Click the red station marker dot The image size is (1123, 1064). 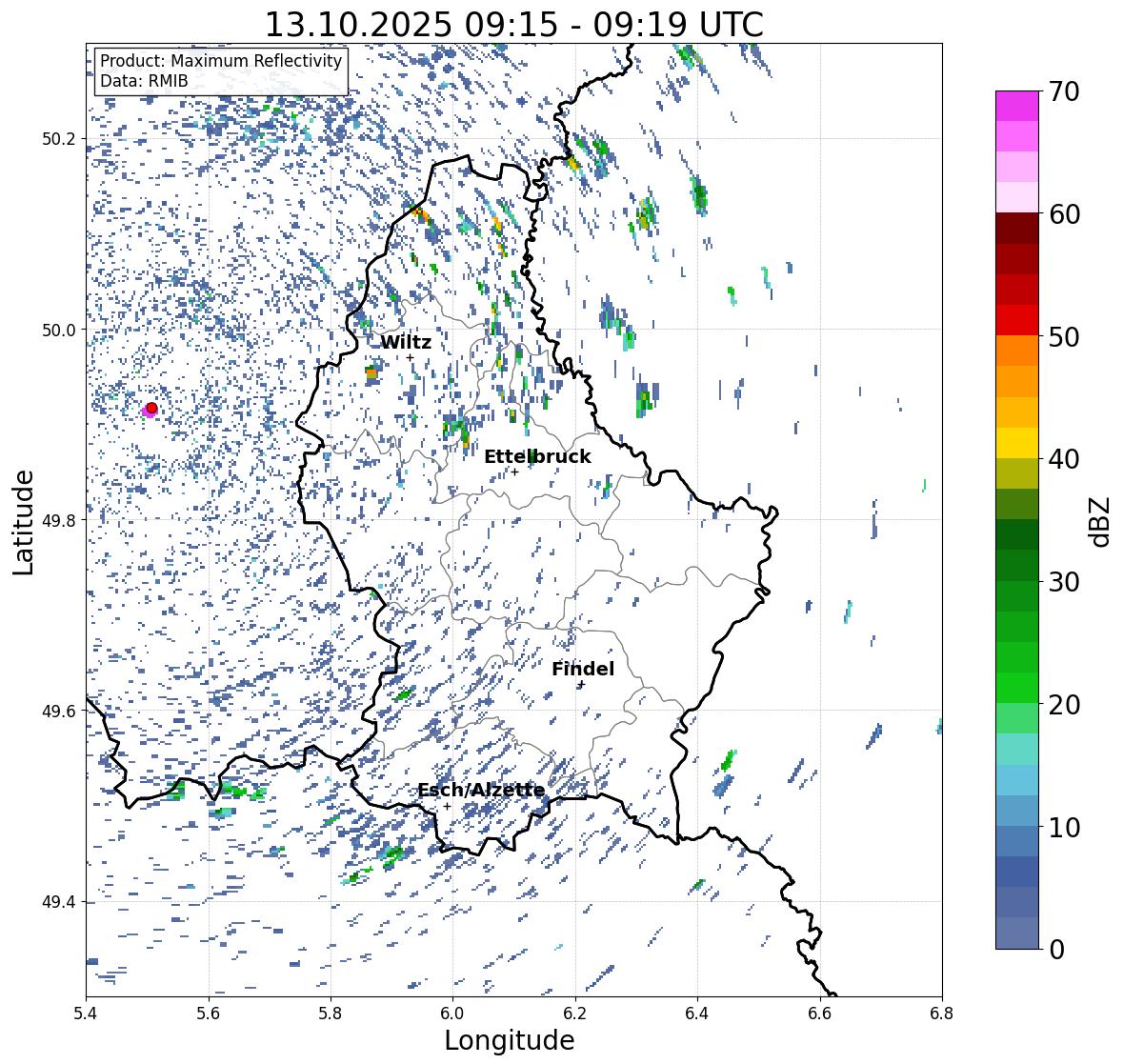[x=151, y=408]
